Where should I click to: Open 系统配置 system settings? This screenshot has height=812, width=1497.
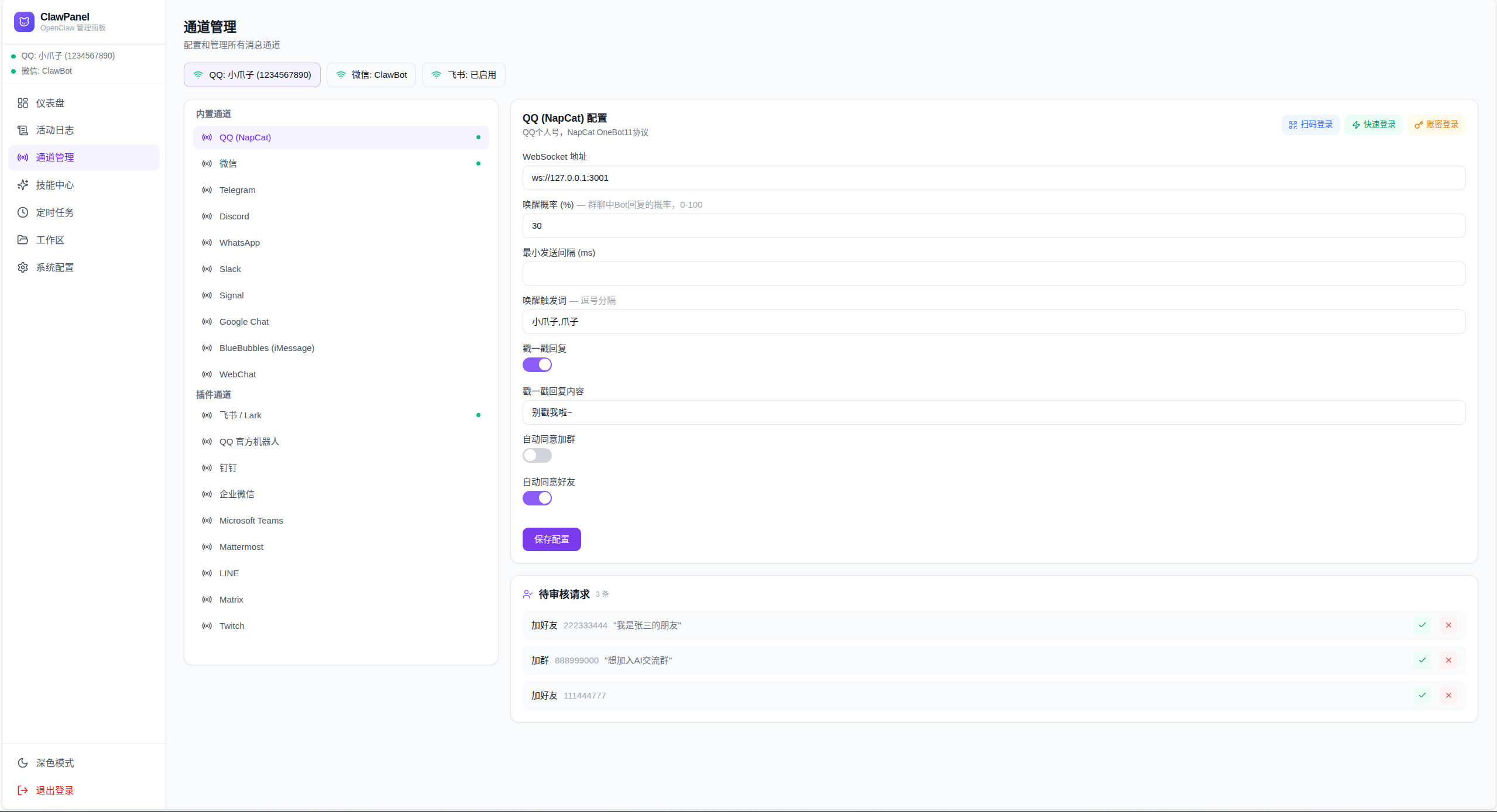(x=54, y=267)
